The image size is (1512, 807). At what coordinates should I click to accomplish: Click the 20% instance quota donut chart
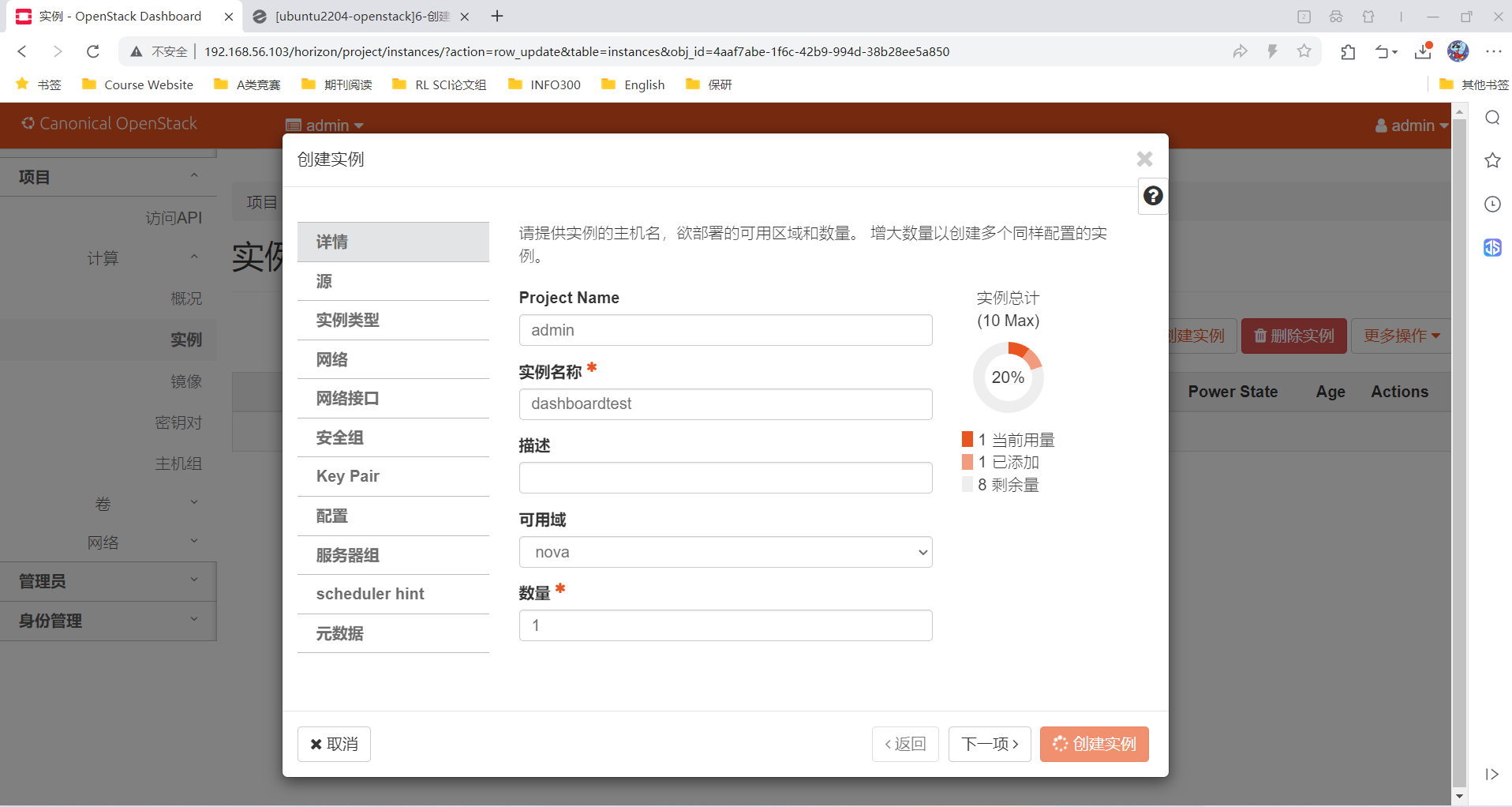tap(1008, 377)
